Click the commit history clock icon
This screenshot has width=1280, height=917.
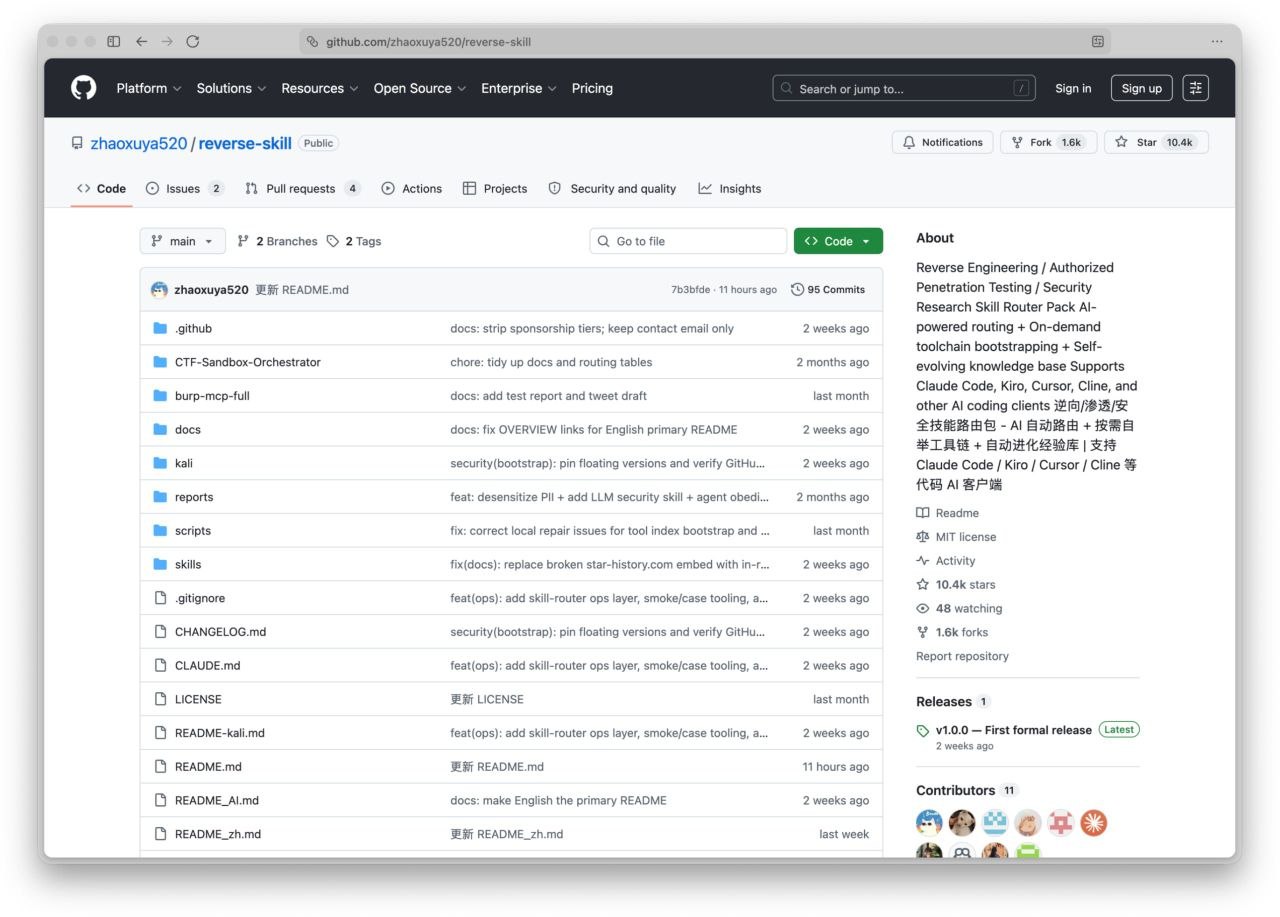pos(797,289)
